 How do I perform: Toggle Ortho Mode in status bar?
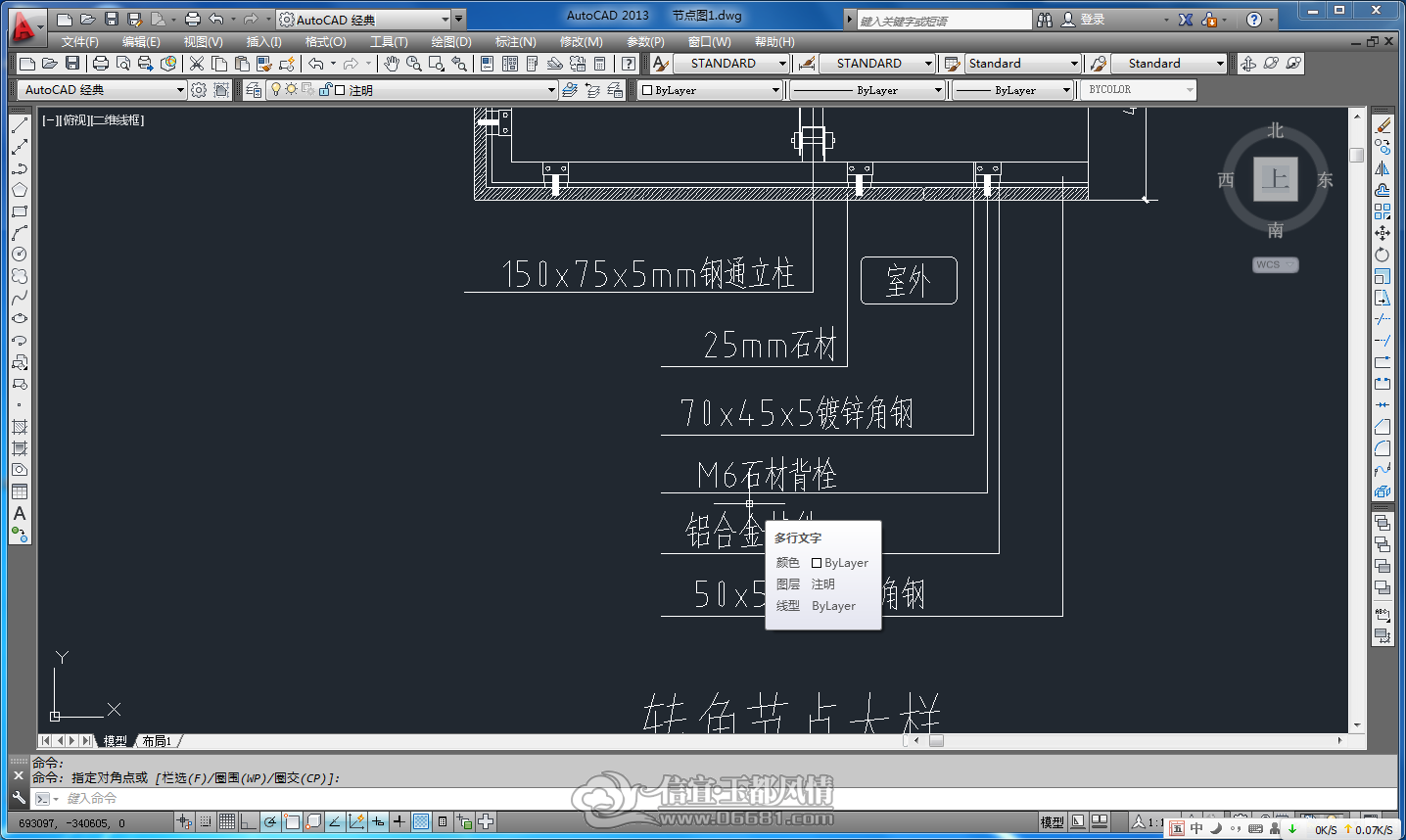(x=249, y=822)
